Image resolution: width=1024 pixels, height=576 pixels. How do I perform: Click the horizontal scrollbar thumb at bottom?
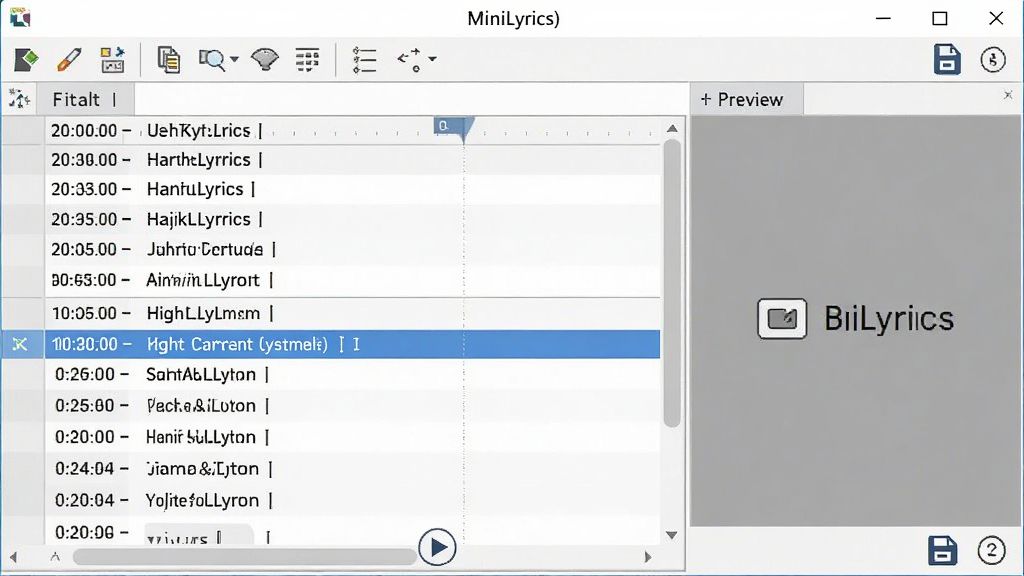[x=245, y=557]
